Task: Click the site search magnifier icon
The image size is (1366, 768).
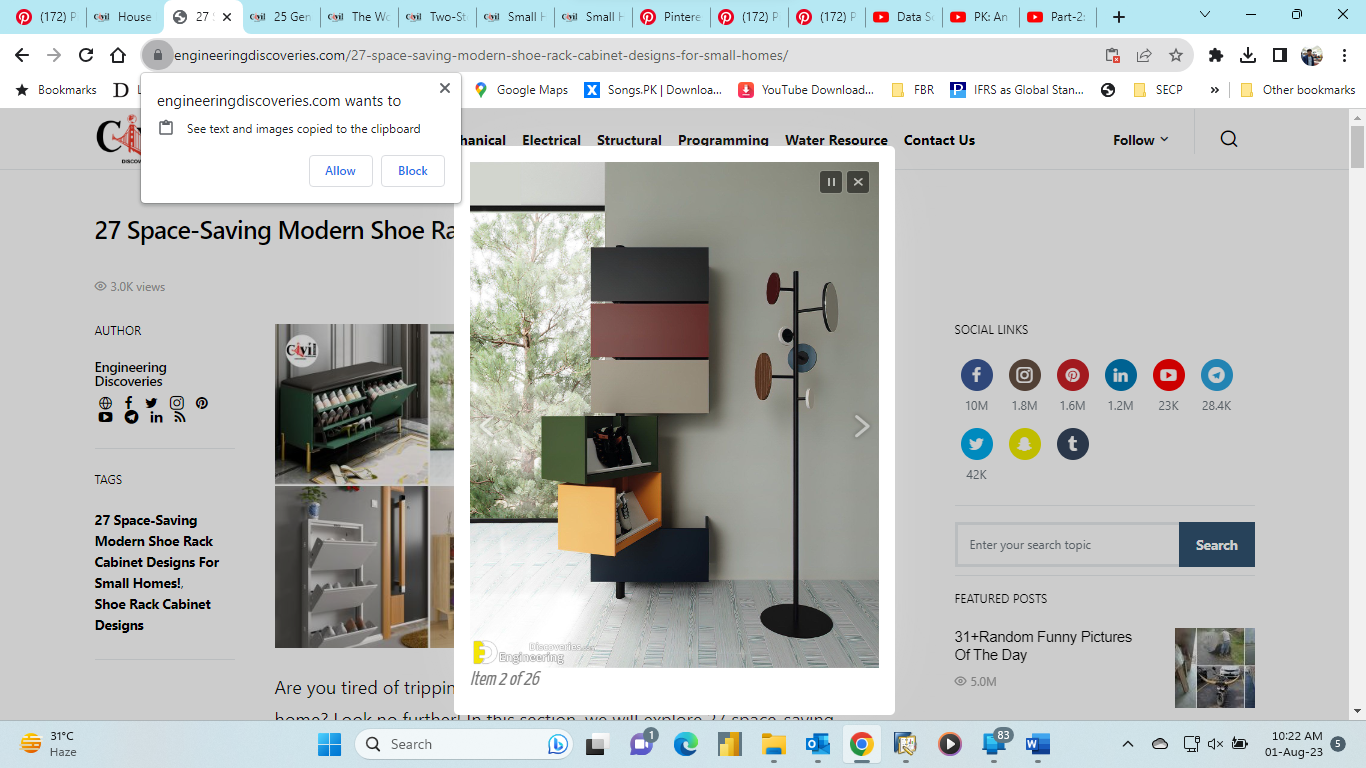Action: [x=1229, y=140]
